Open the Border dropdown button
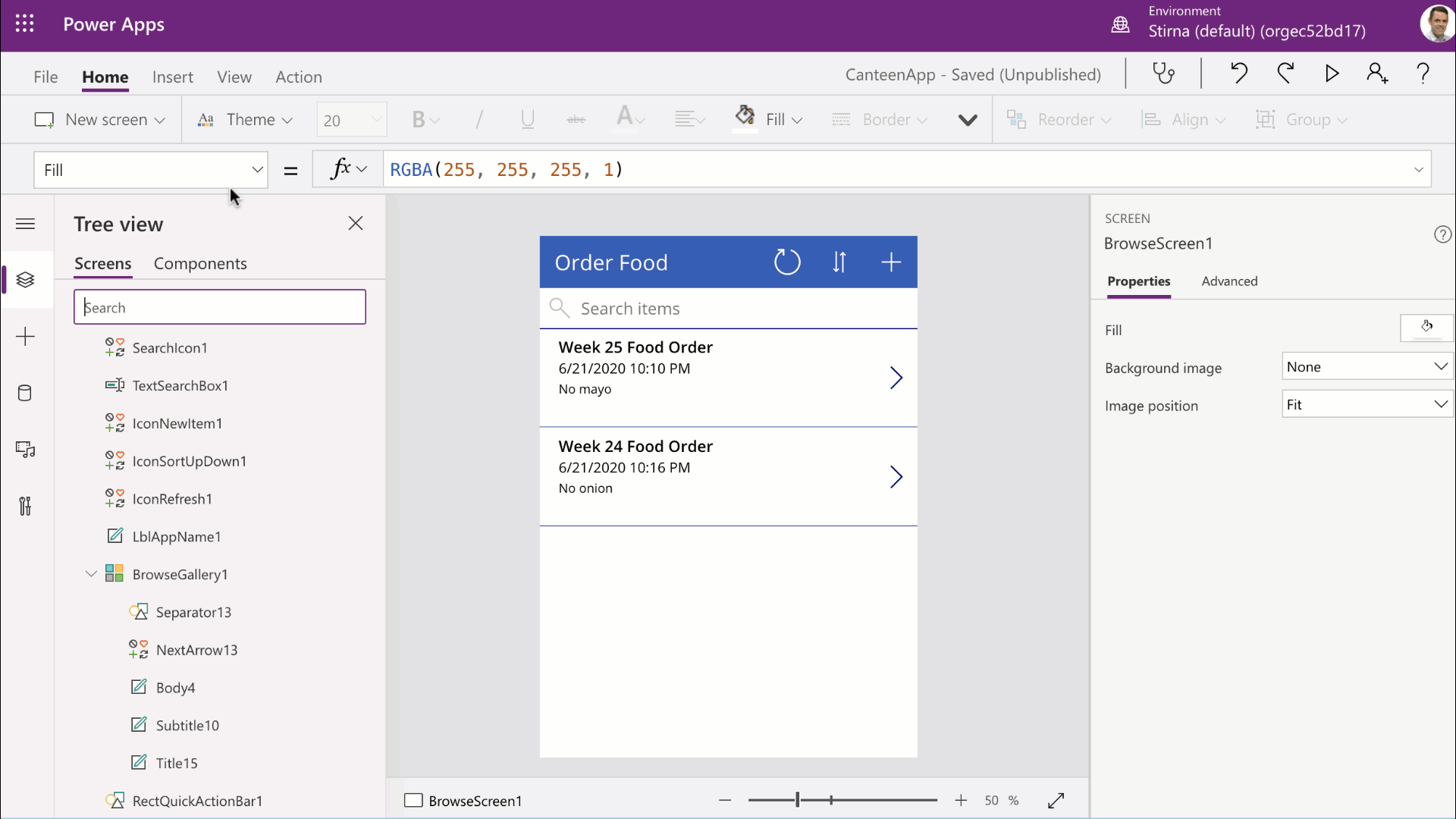 (x=880, y=120)
